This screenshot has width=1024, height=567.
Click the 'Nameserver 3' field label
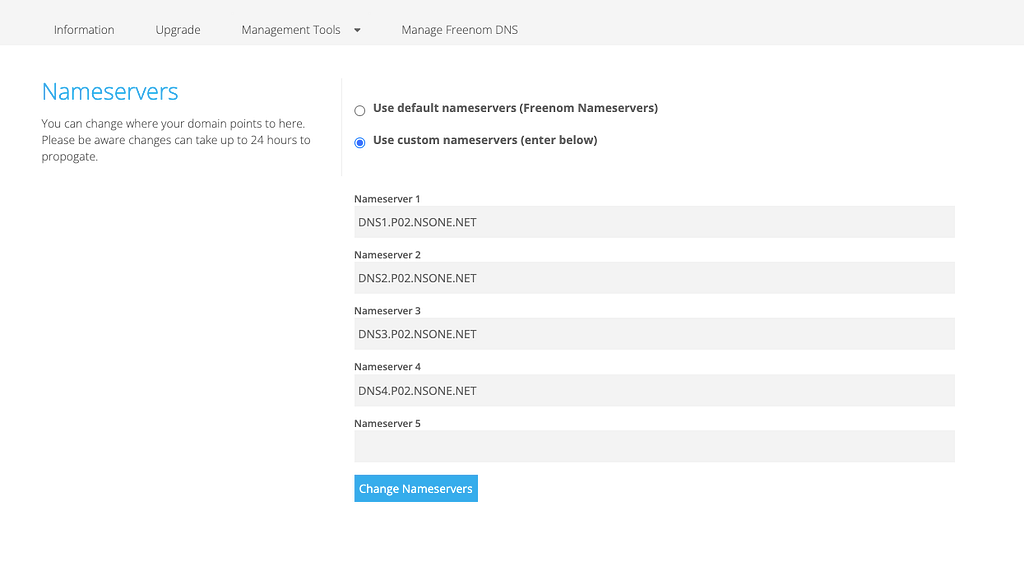click(387, 310)
